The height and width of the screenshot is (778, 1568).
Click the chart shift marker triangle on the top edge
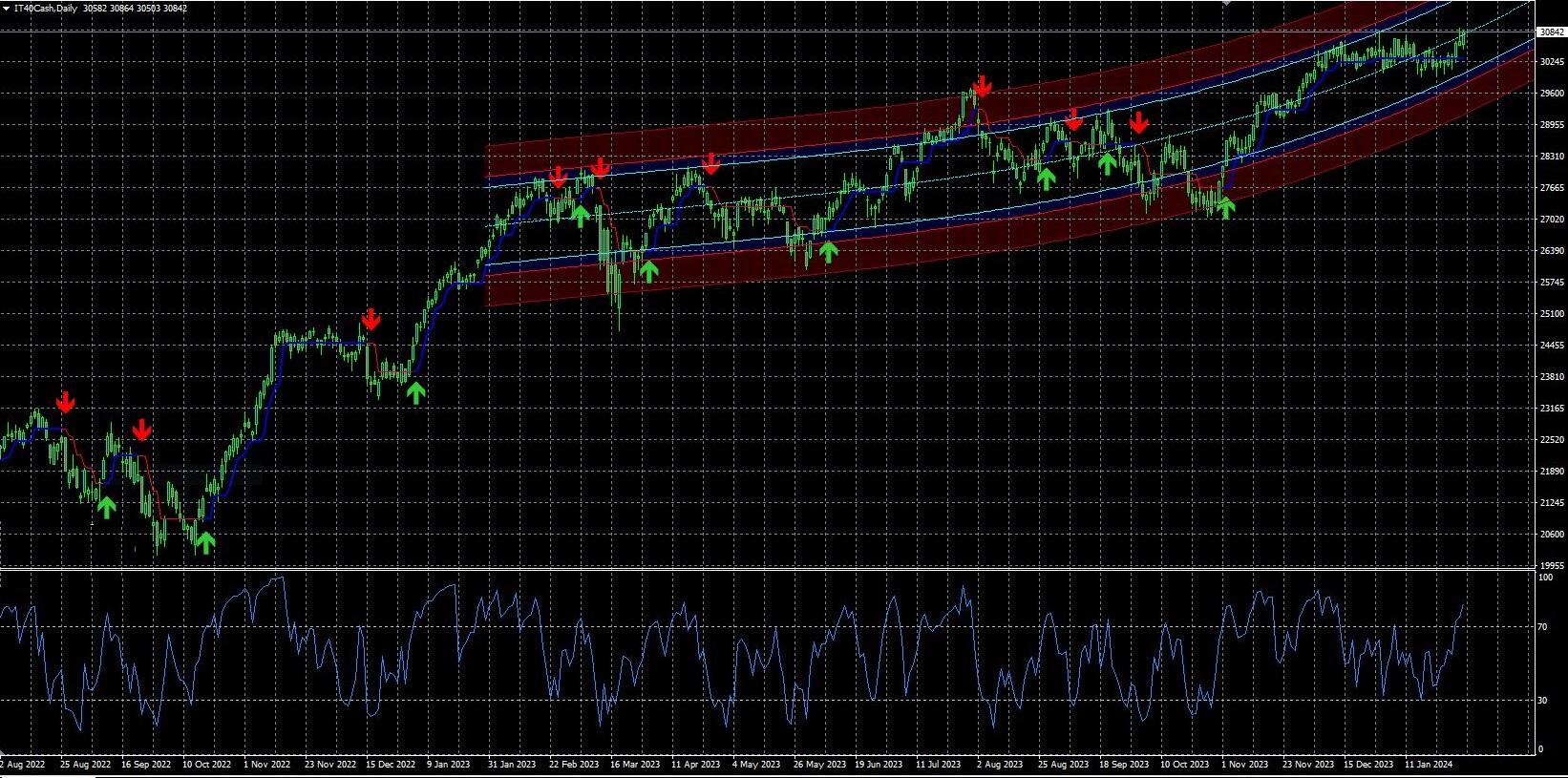[x=1227, y=3]
